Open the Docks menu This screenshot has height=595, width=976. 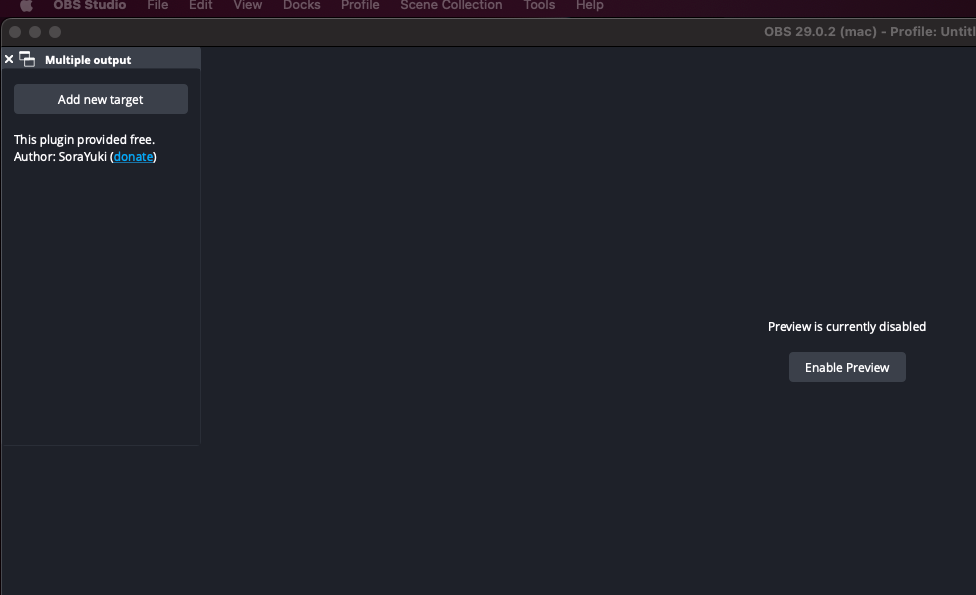(x=301, y=6)
